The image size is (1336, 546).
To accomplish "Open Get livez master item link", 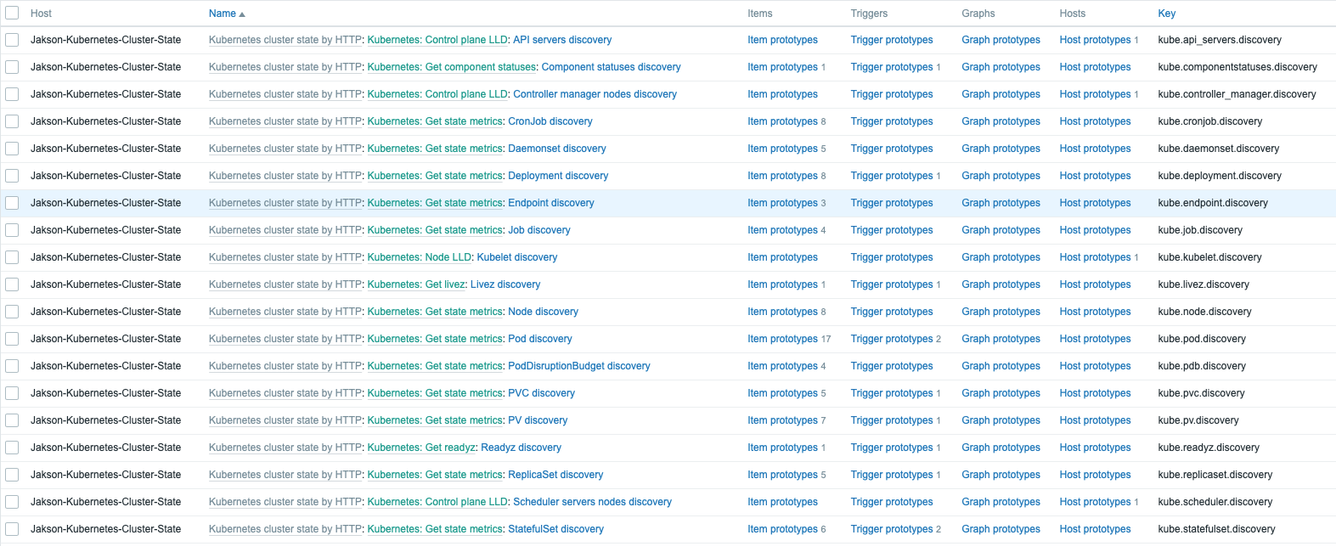I will (416, 284).
